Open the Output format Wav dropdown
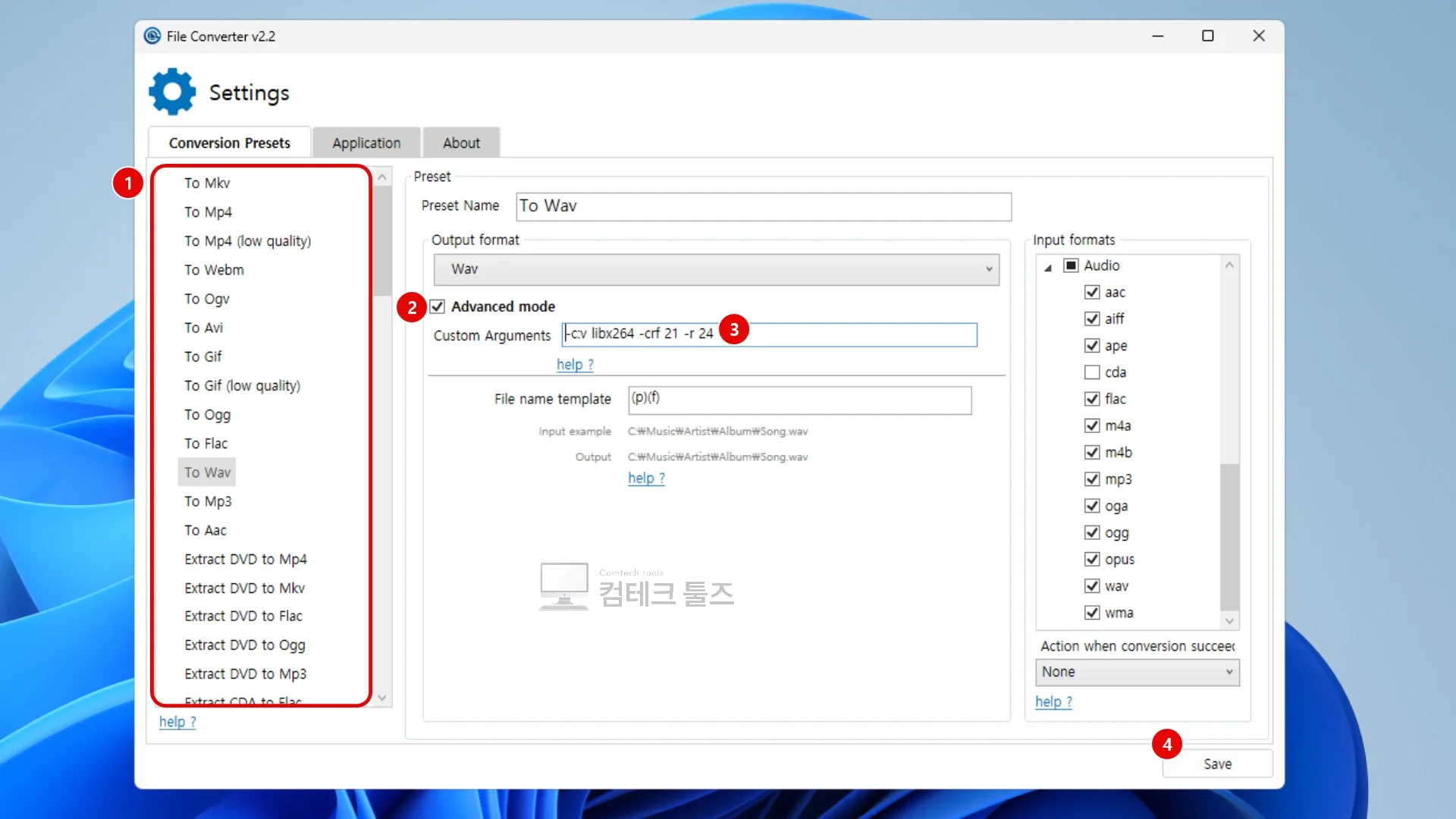This screenshot has height=819, width=1456. [717, 269]
